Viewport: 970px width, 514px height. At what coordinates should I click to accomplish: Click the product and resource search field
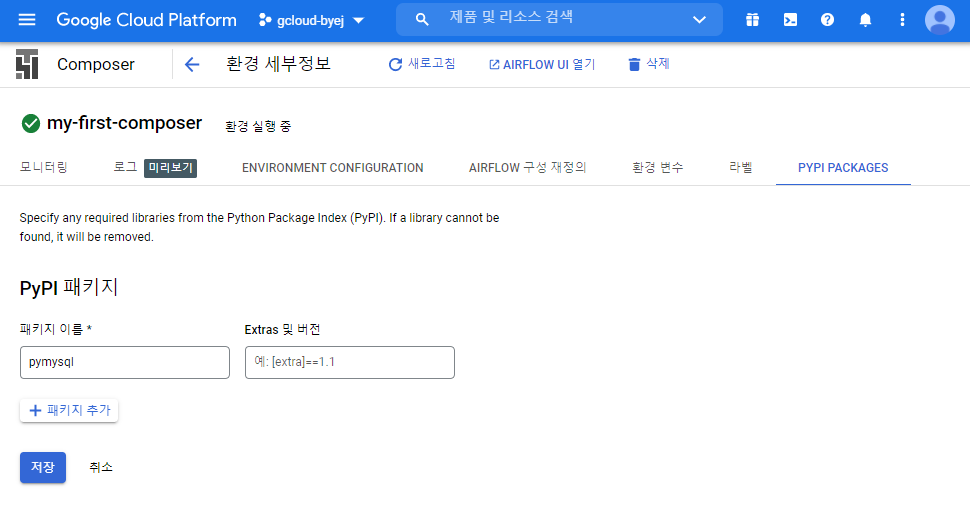tap(557, 19)
